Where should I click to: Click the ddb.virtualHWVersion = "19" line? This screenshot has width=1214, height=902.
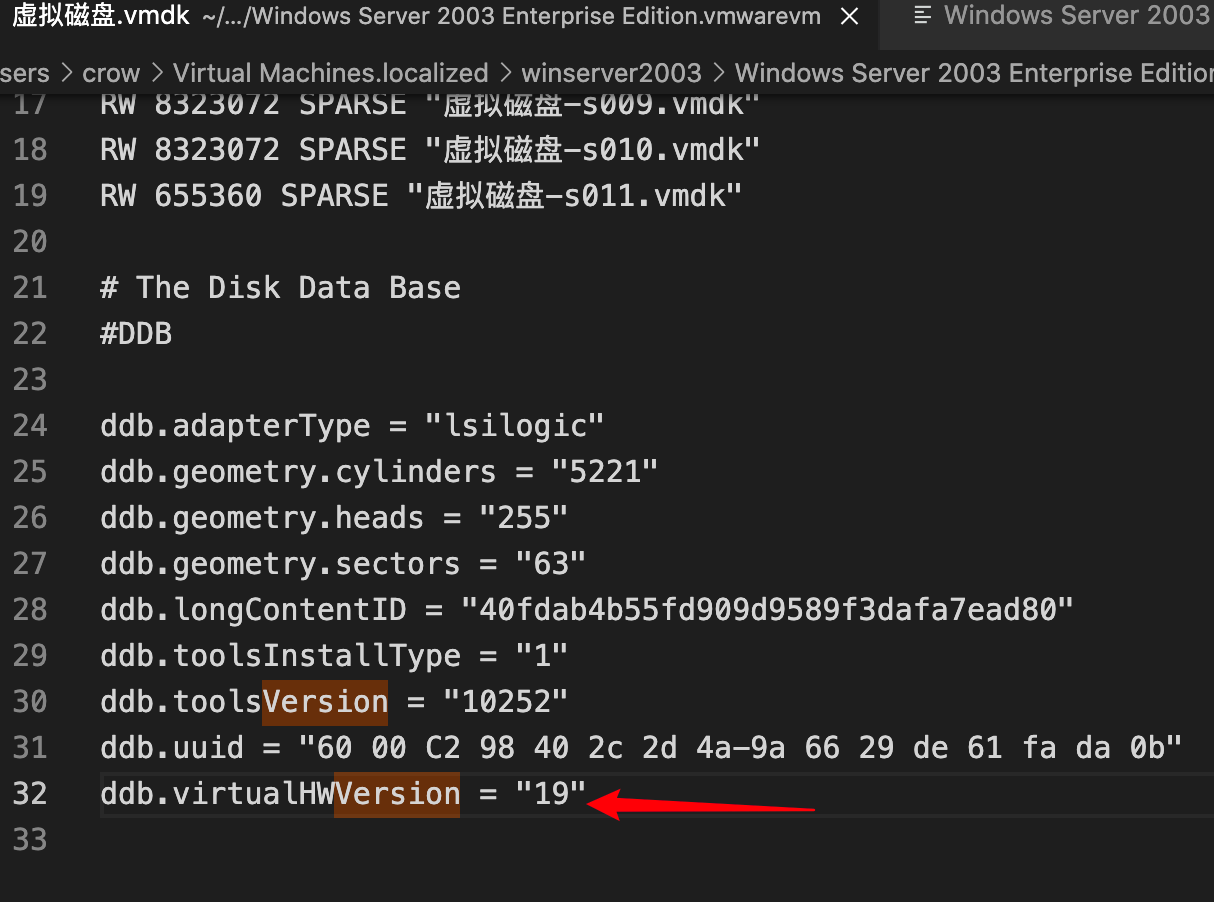(343, 793)
